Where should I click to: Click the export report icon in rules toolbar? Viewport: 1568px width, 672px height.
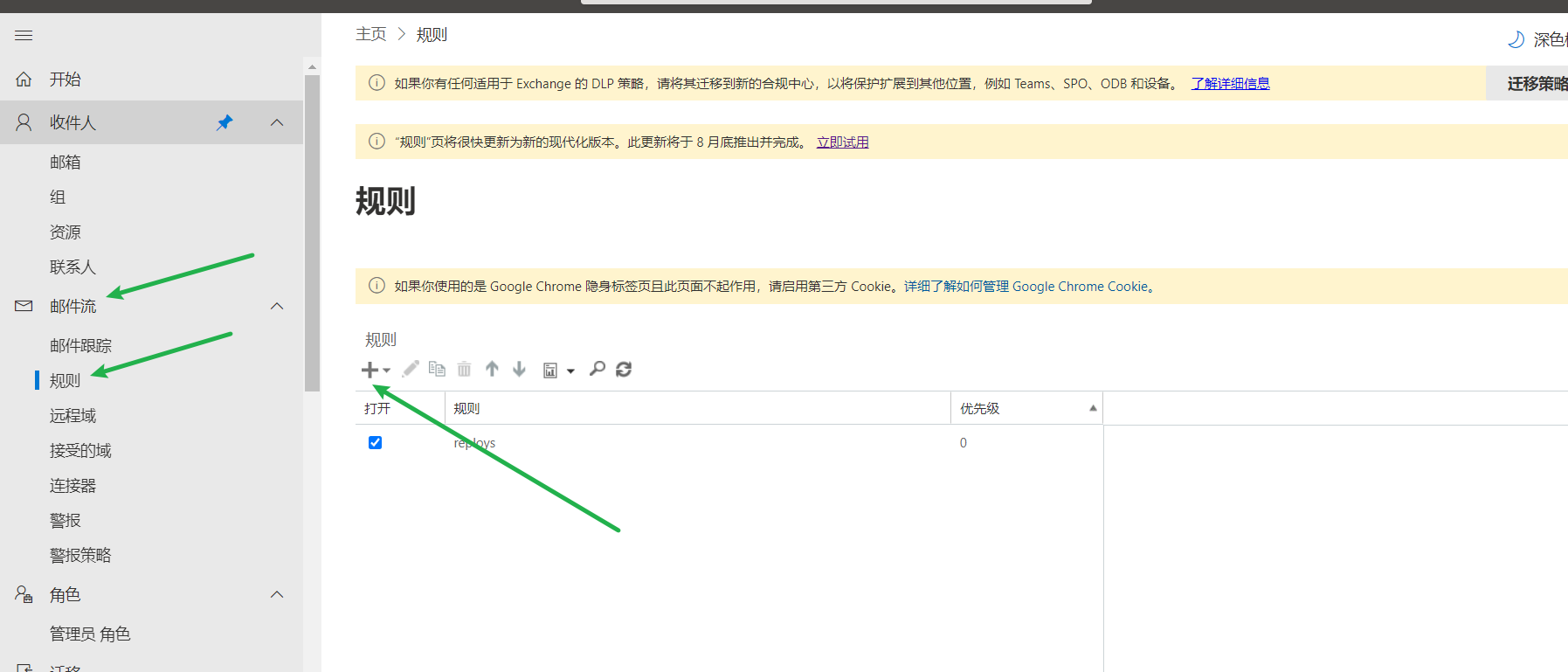550,371
